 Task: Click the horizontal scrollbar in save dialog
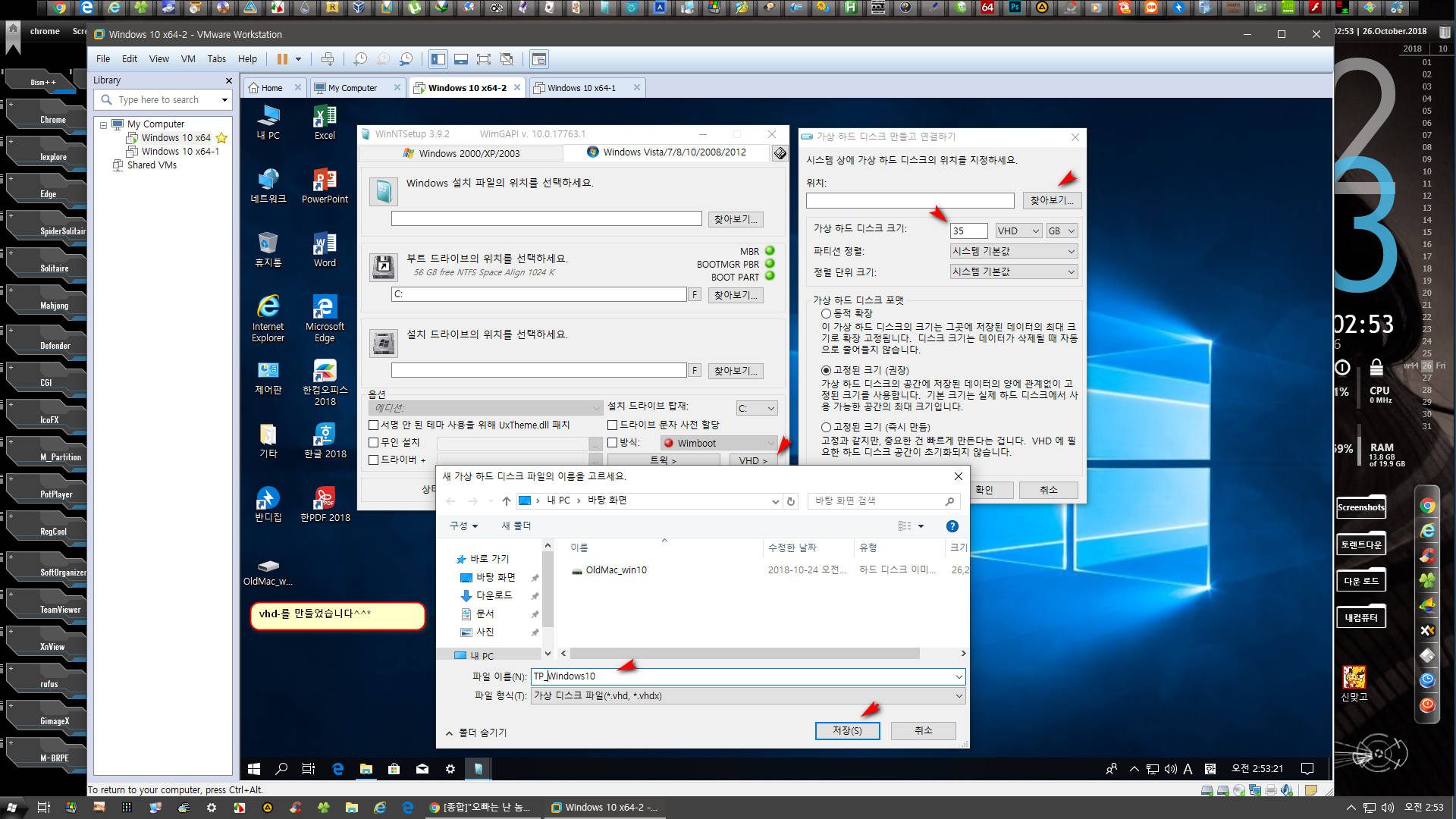click(x=745, y=653)
